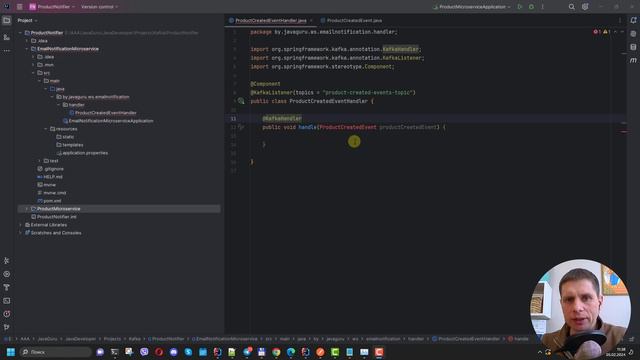Click the handle method name
640x360 pixels.
point(307,127)
